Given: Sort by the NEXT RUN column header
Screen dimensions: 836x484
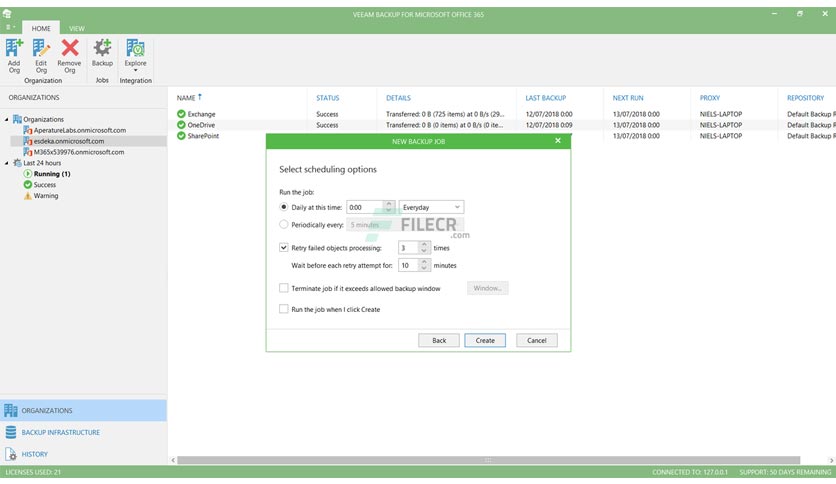Looking at the screenshot, I should point(628,98).
